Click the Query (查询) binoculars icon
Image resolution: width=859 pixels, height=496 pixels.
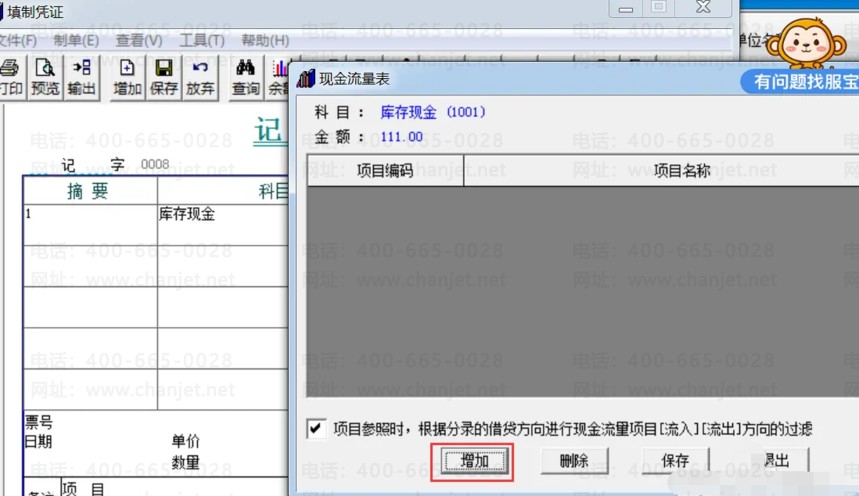click(245, 77)
